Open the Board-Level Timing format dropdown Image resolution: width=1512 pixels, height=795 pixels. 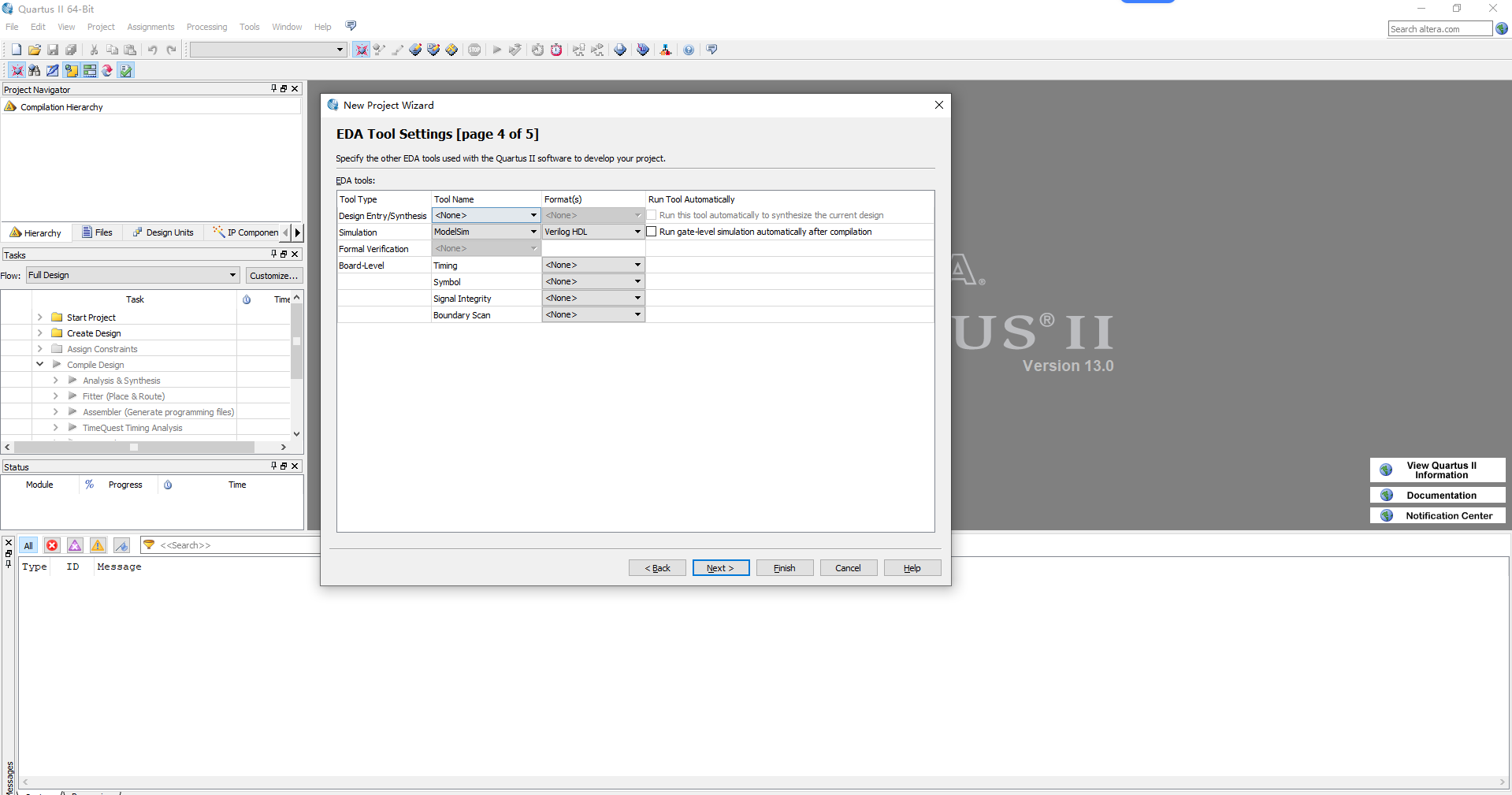click(x=593, y=265)
